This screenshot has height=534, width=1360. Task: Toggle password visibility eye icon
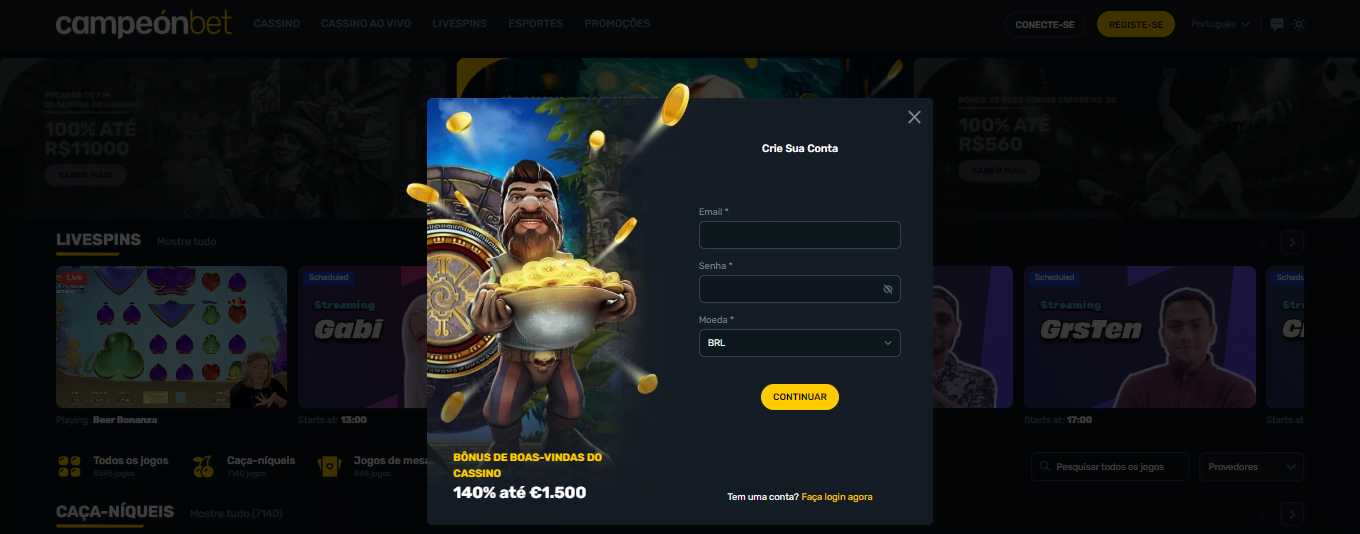click(887, 289)
